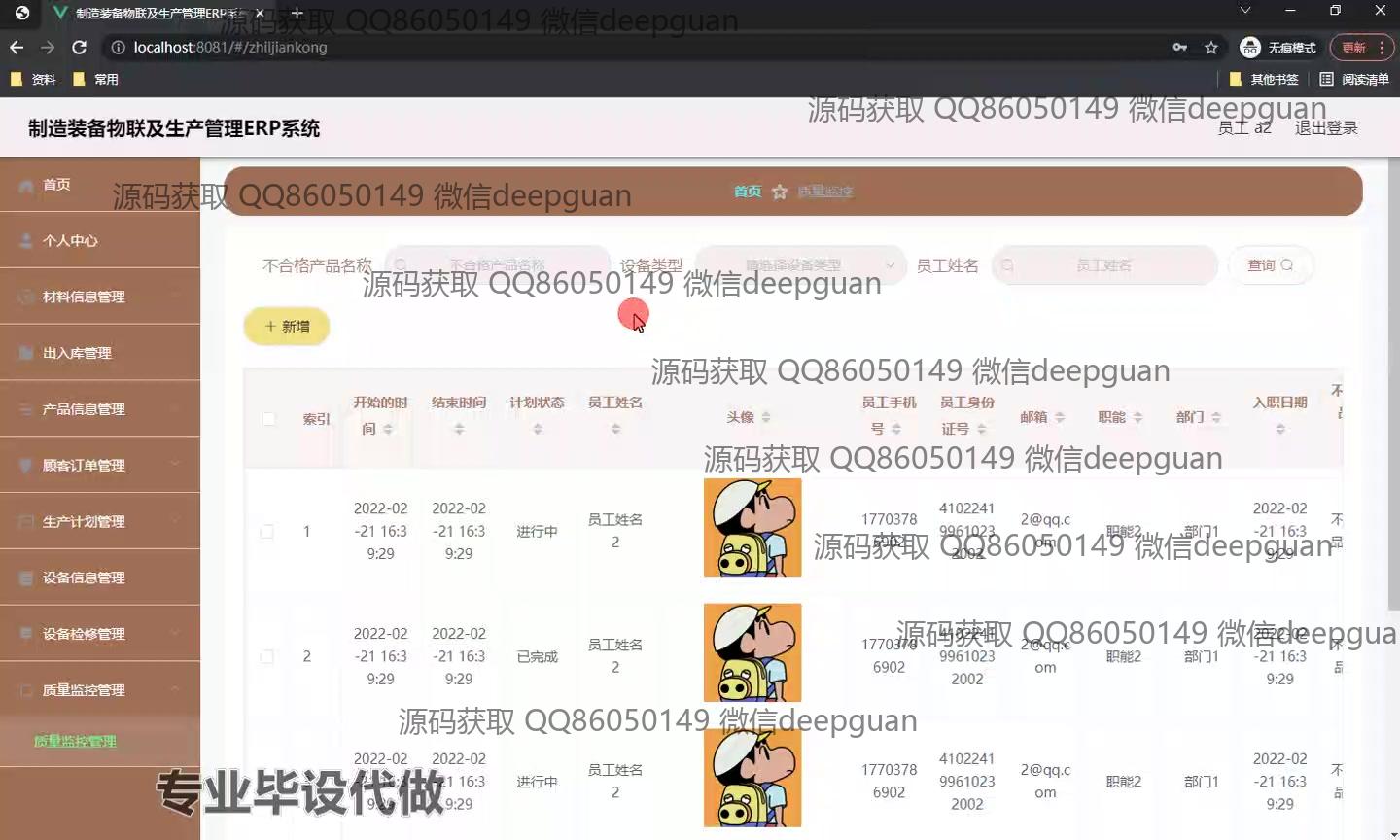Click the 员工姓名 search input field
Viewport: 1400px width, 840px height.
point(1104,265)
